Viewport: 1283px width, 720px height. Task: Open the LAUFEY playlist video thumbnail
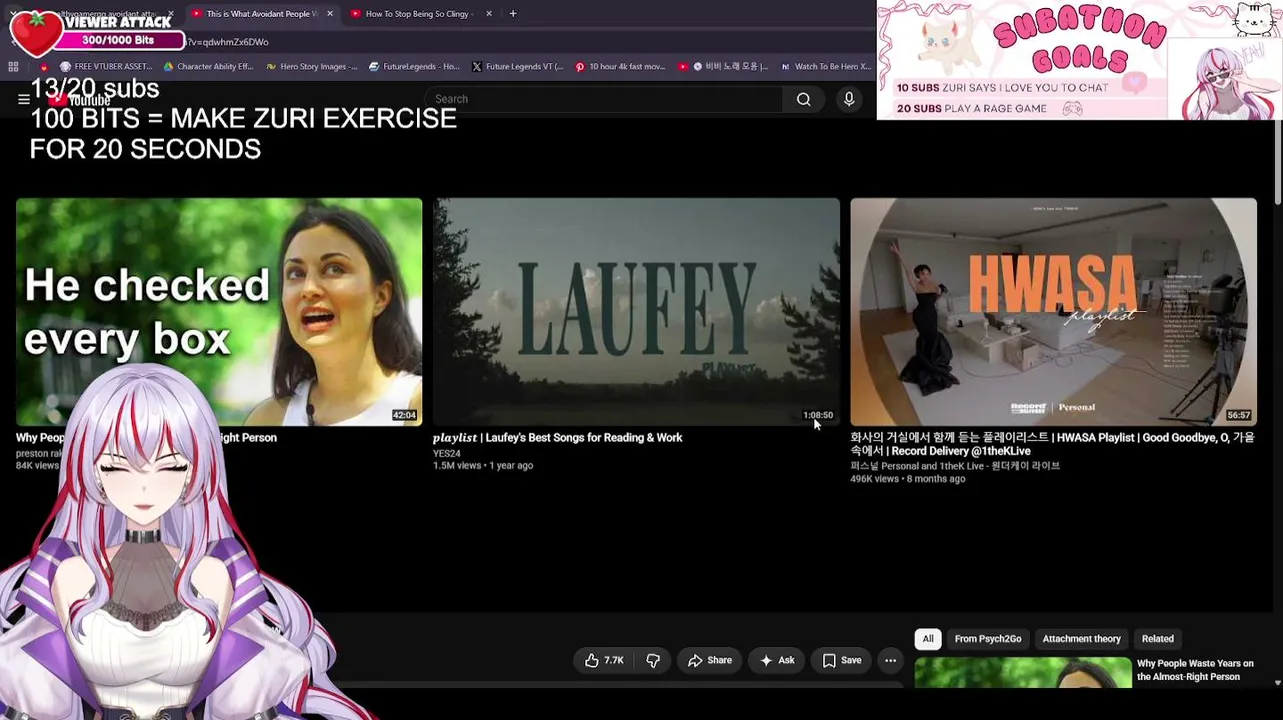(x=636, y=312)
